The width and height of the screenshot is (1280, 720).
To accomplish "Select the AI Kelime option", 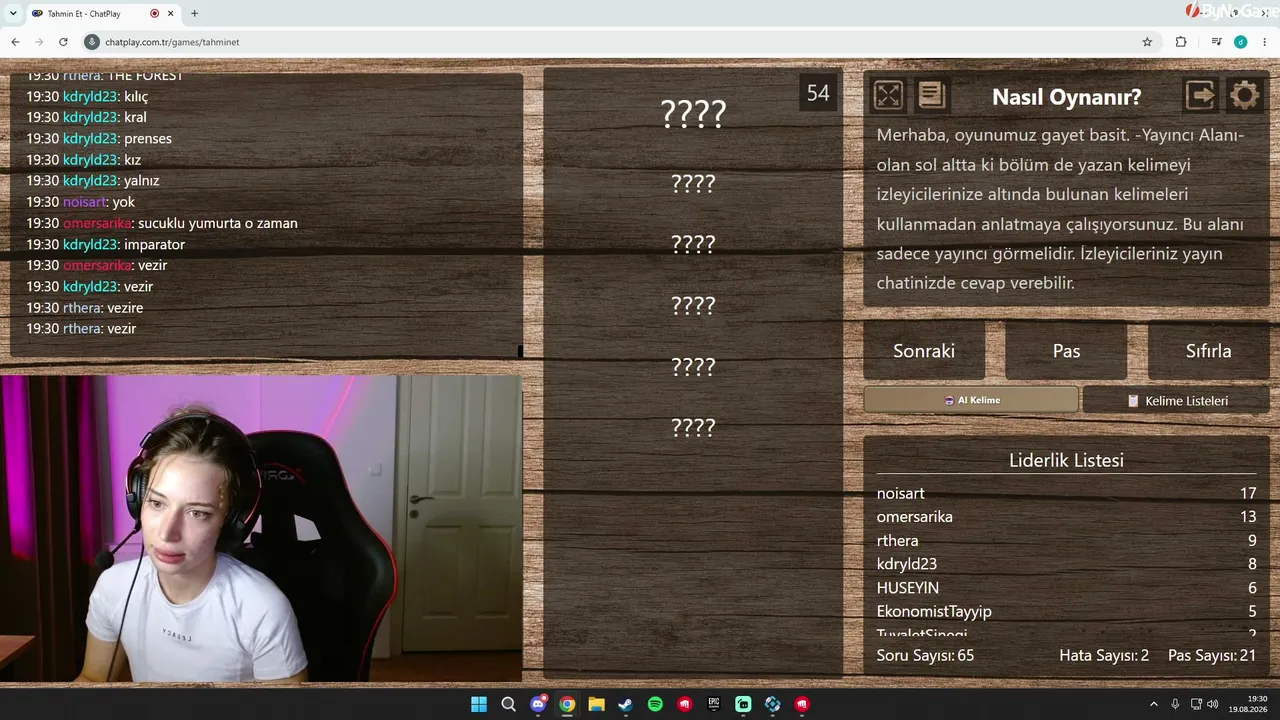I will pos(971,400).
